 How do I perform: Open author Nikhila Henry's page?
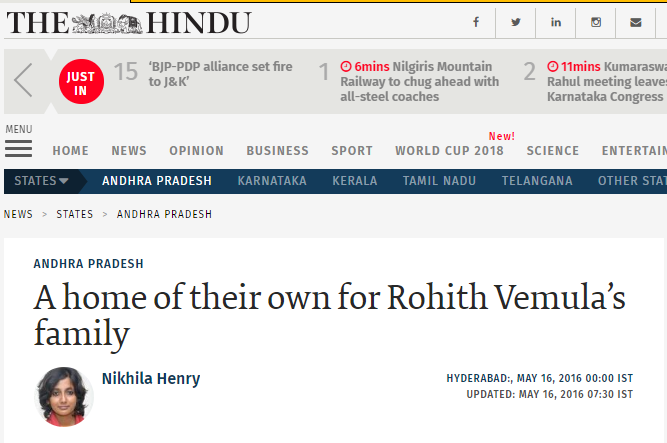point(151,378)
